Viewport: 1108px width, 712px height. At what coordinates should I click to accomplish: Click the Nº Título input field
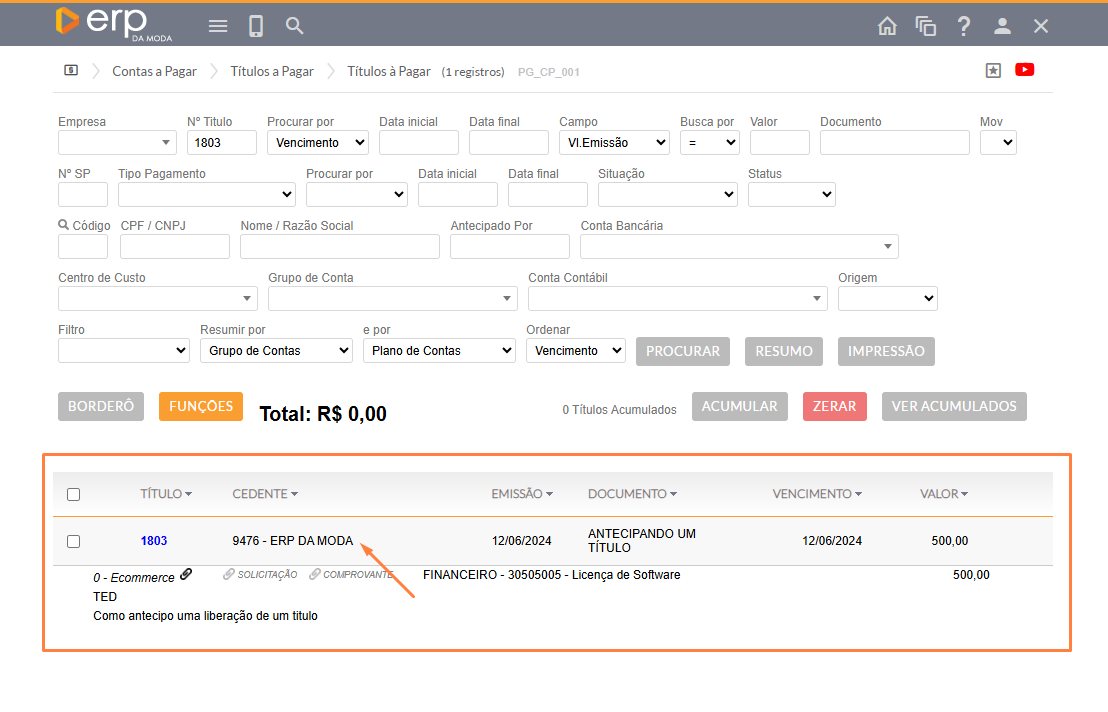(222, 143)
